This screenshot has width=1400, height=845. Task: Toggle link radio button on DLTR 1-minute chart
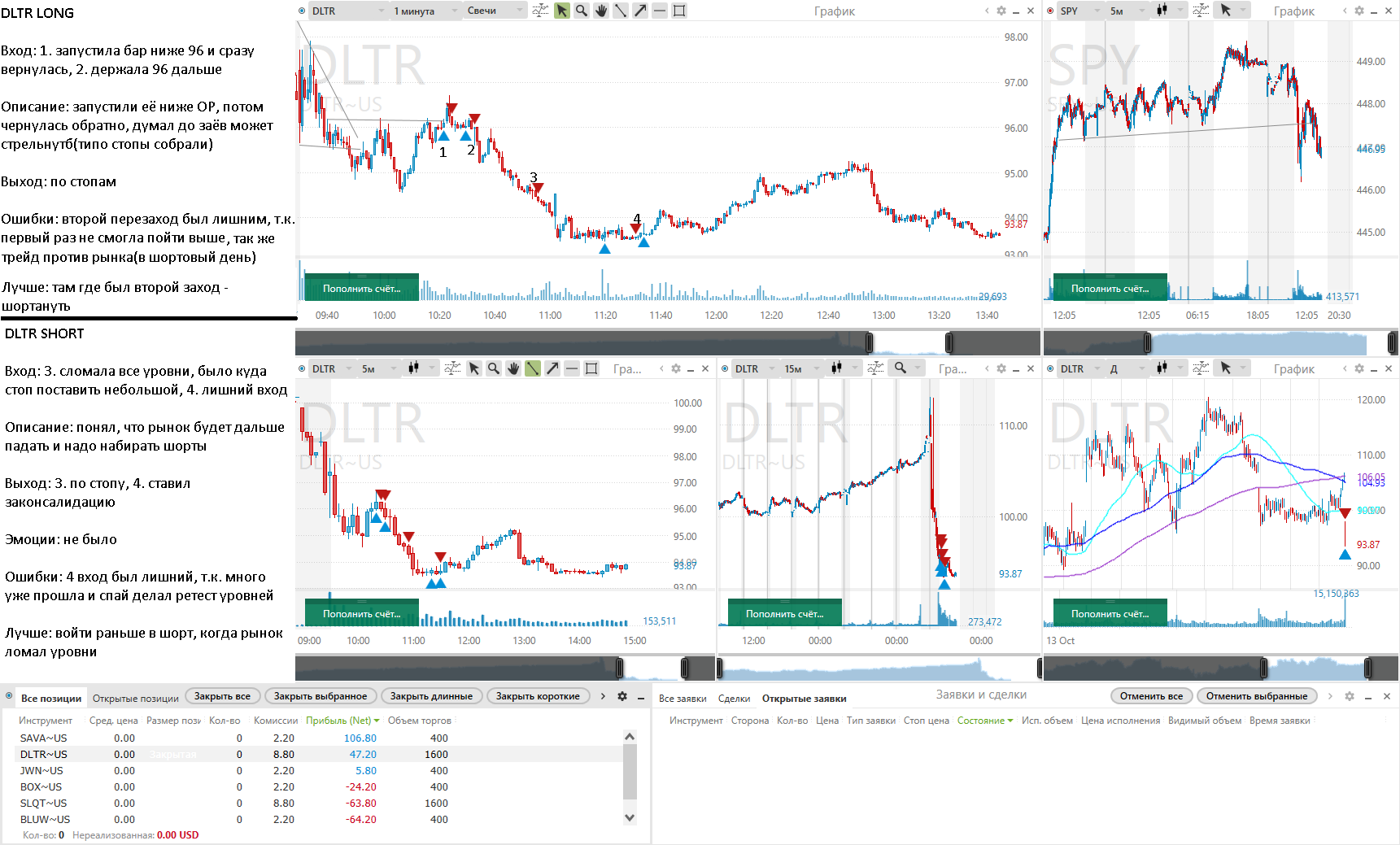tap(302, 11)
